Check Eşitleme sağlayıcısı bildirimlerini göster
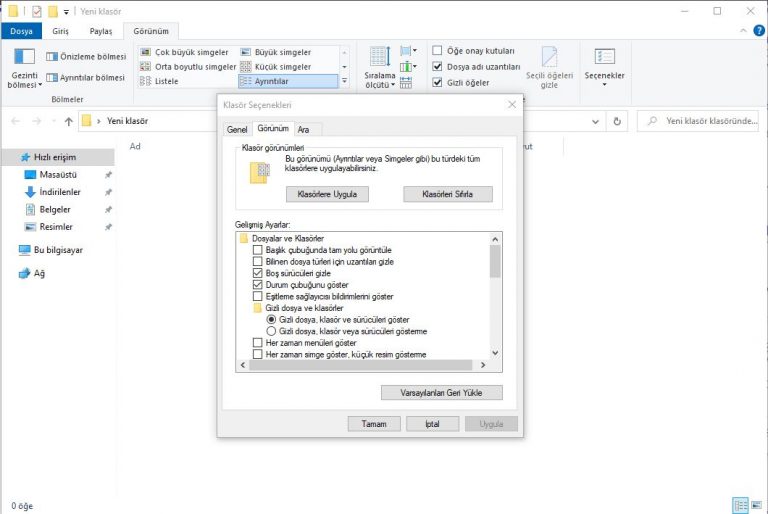Viewport: 768px width, 514px height. pos(258,296)
